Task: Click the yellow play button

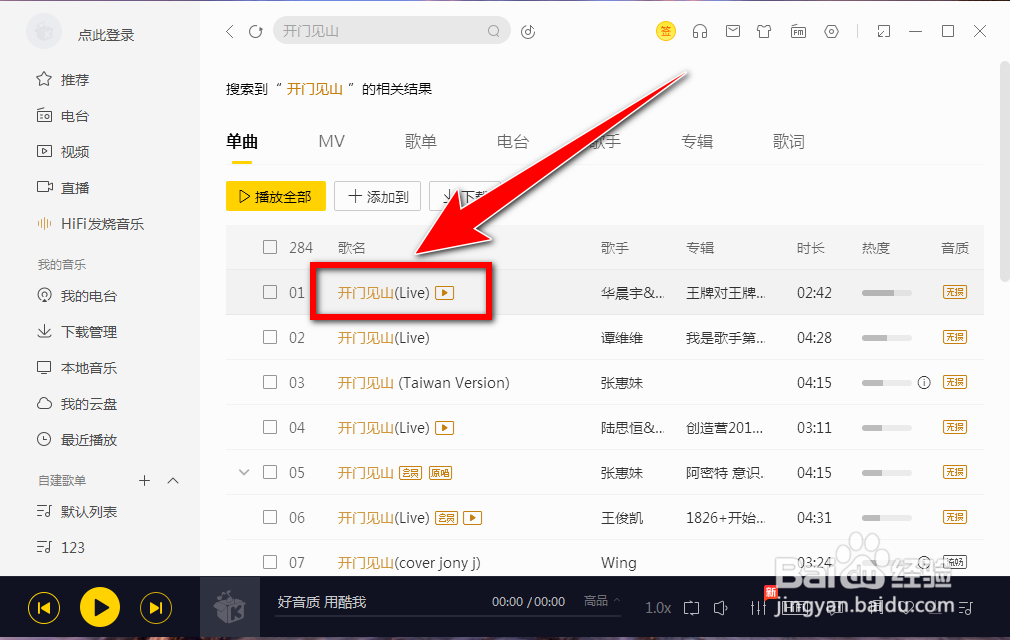Action: [x=100, y=607]
